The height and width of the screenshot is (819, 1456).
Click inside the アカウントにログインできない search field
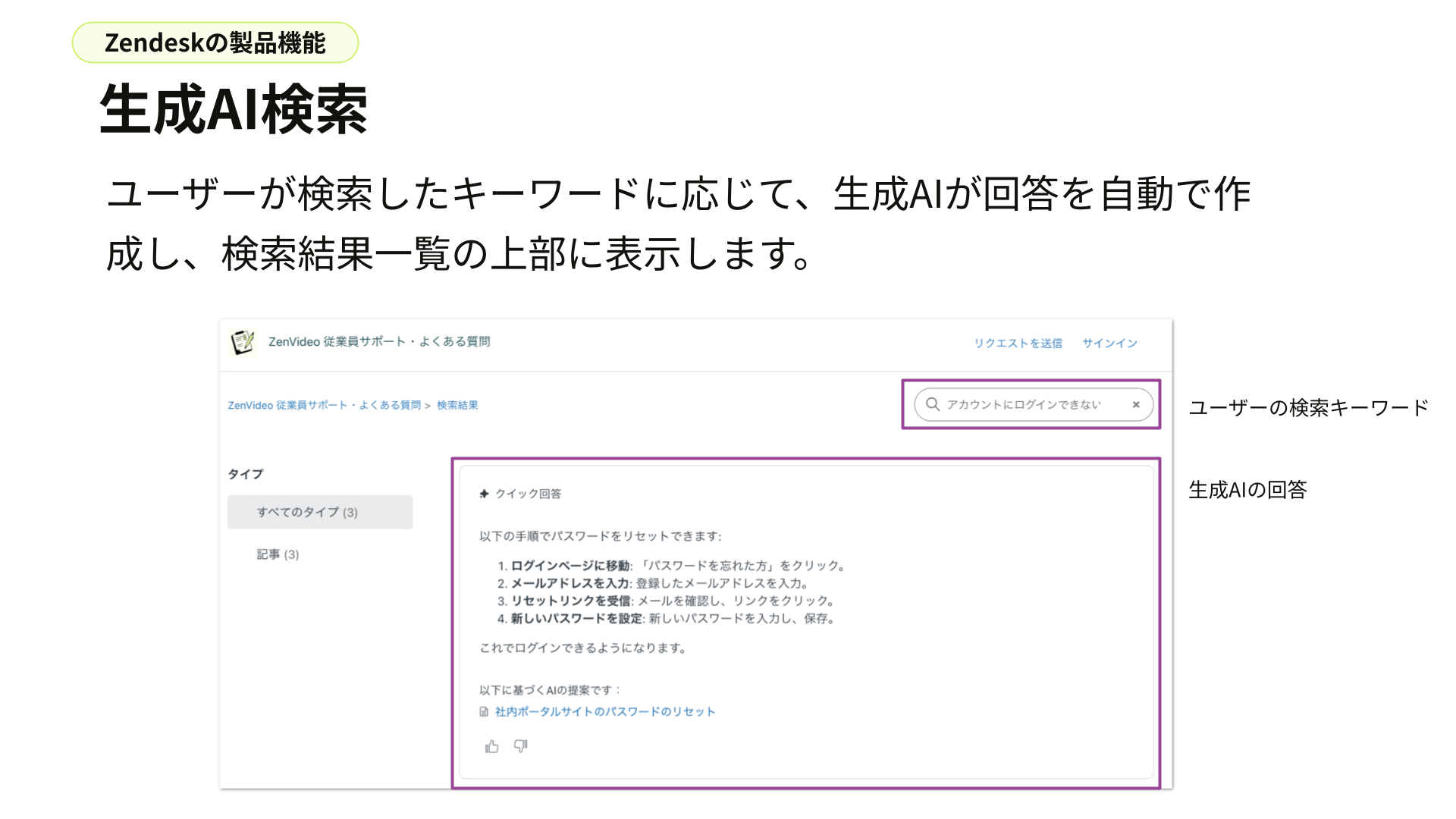coord(1022,404)
